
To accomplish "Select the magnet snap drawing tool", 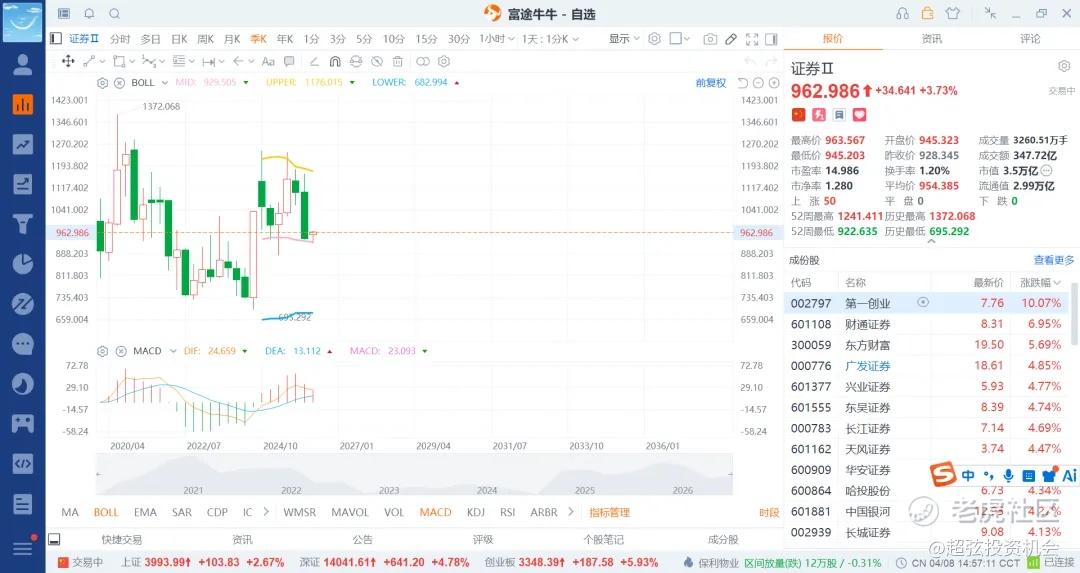I will point(335,61).
